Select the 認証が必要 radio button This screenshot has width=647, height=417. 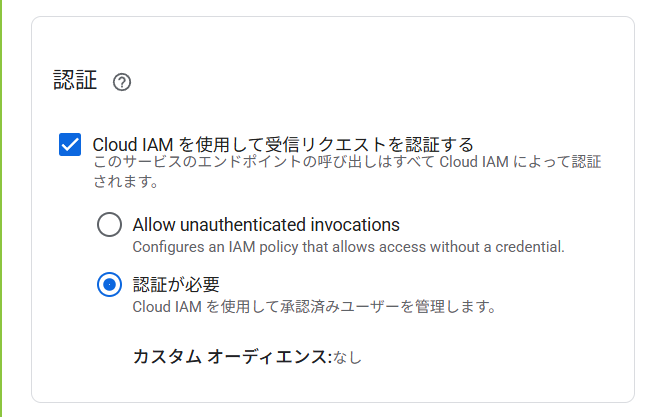pyautogui.click(x=109, y=285)
